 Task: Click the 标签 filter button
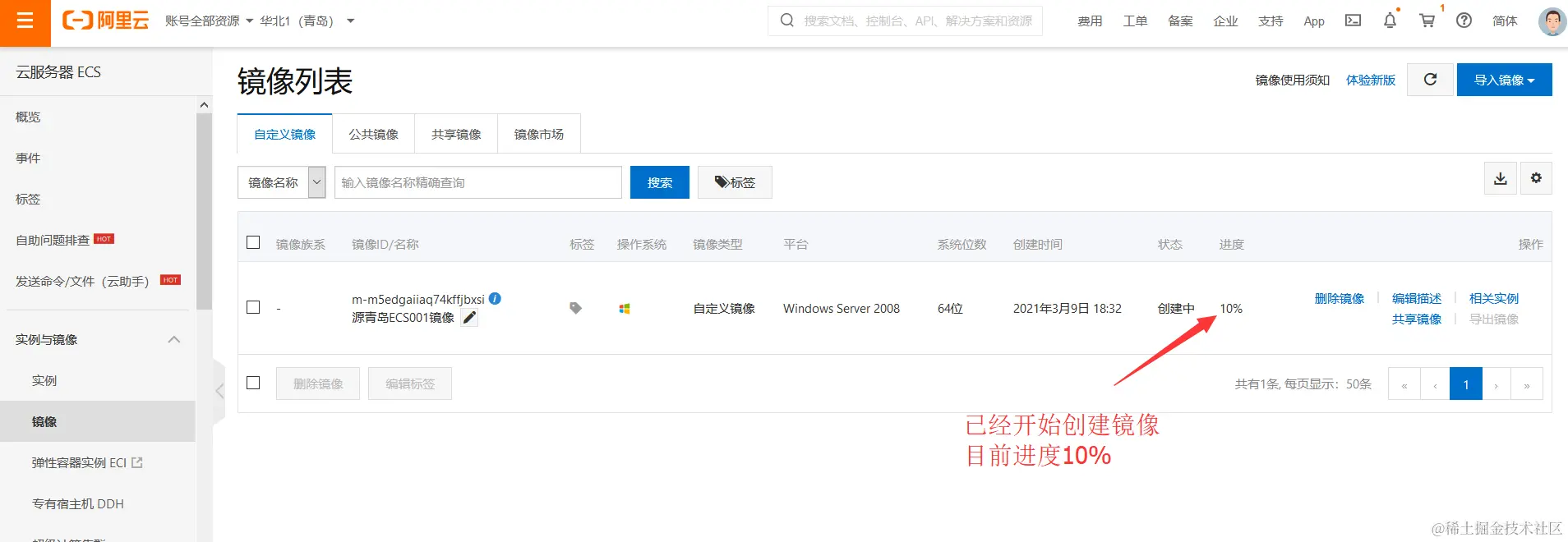(x=735, y=182)
